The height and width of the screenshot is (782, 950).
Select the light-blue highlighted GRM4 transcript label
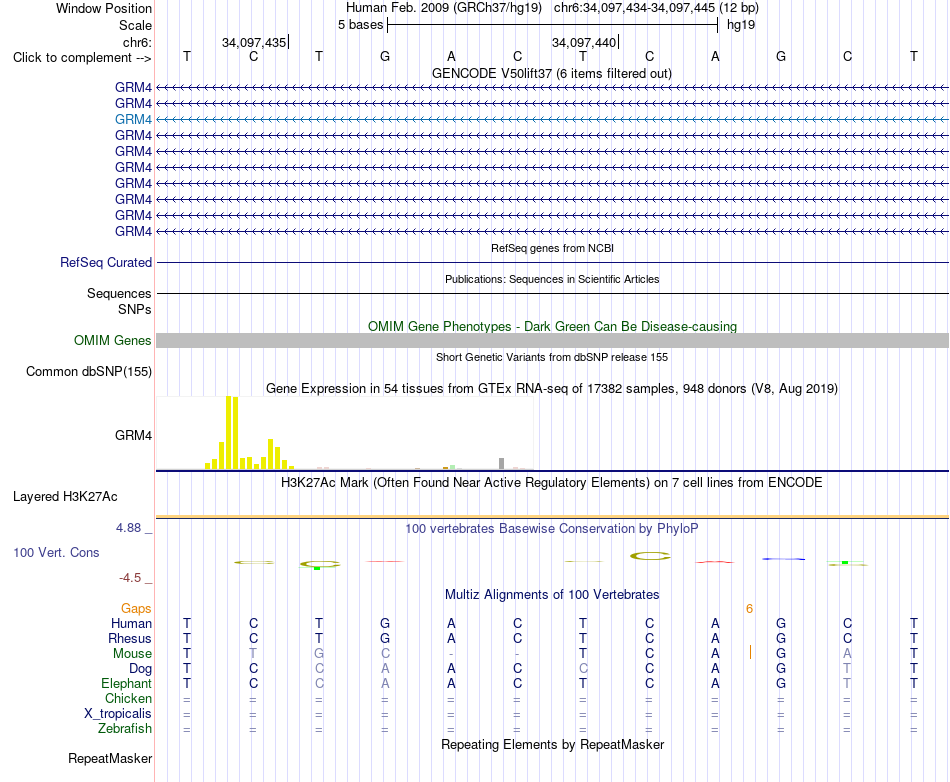(x=133, y=119)
